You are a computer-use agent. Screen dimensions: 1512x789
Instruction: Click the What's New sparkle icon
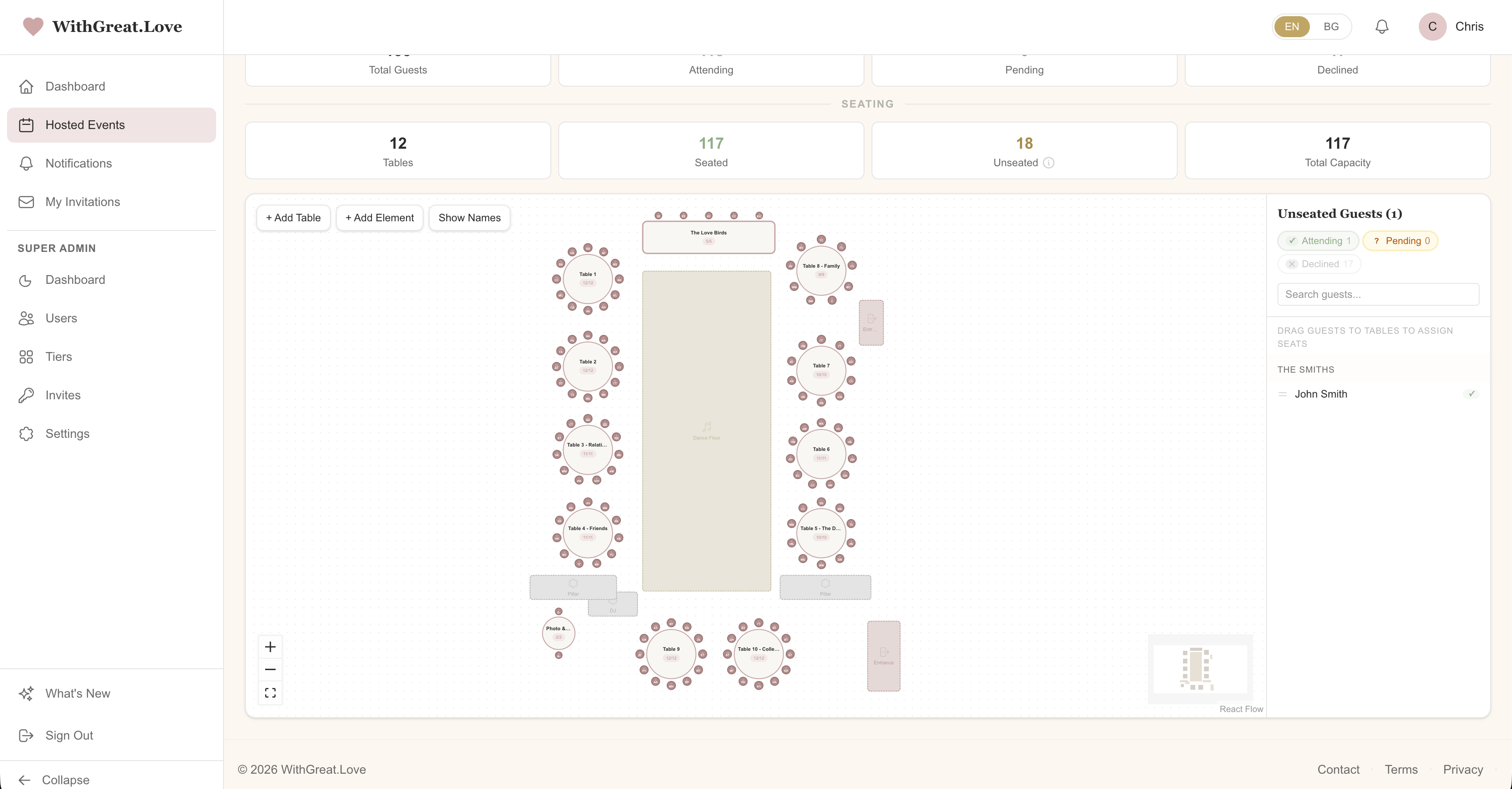click(x=26, y=693)
